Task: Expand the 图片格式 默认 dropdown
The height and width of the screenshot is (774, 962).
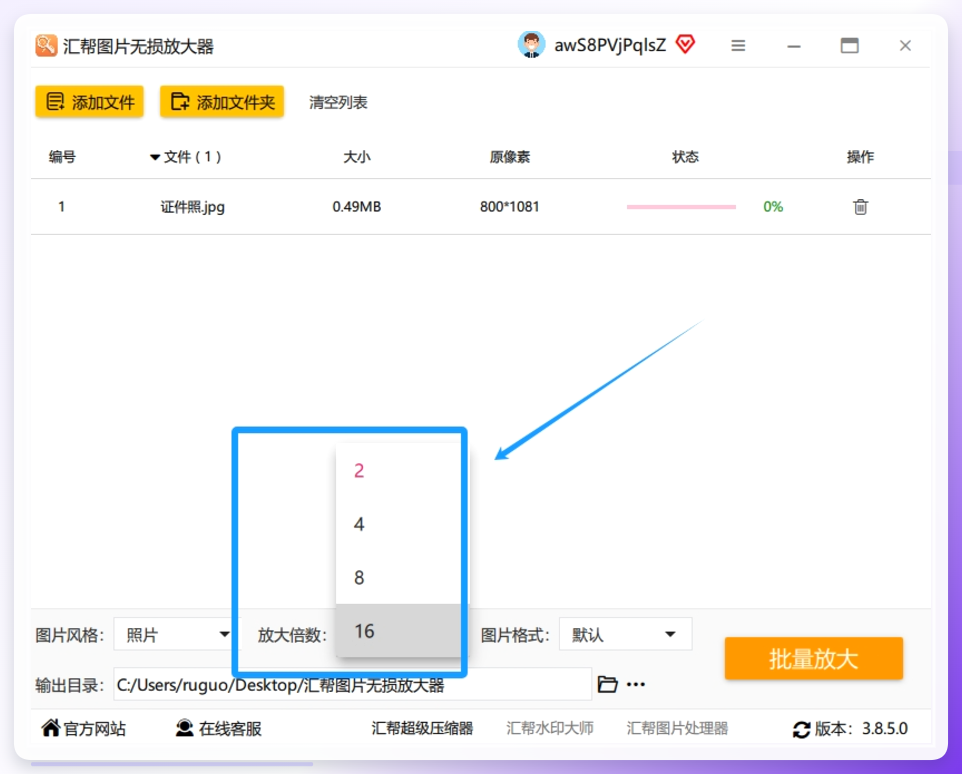Action: pos(625,634)
